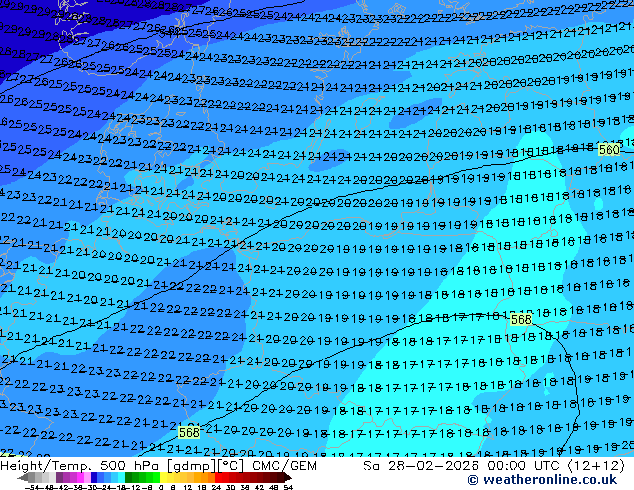Click the cyan swatch in color legend

pyautogui.click(x=121, y=477)
